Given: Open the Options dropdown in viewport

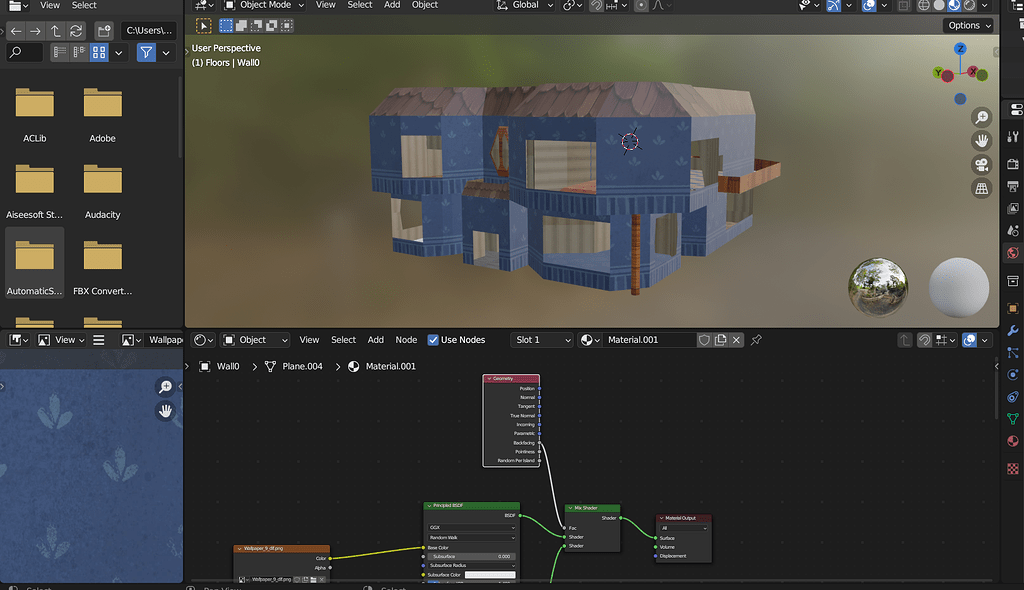Looking at the screenshot, I should click(969, 25).
